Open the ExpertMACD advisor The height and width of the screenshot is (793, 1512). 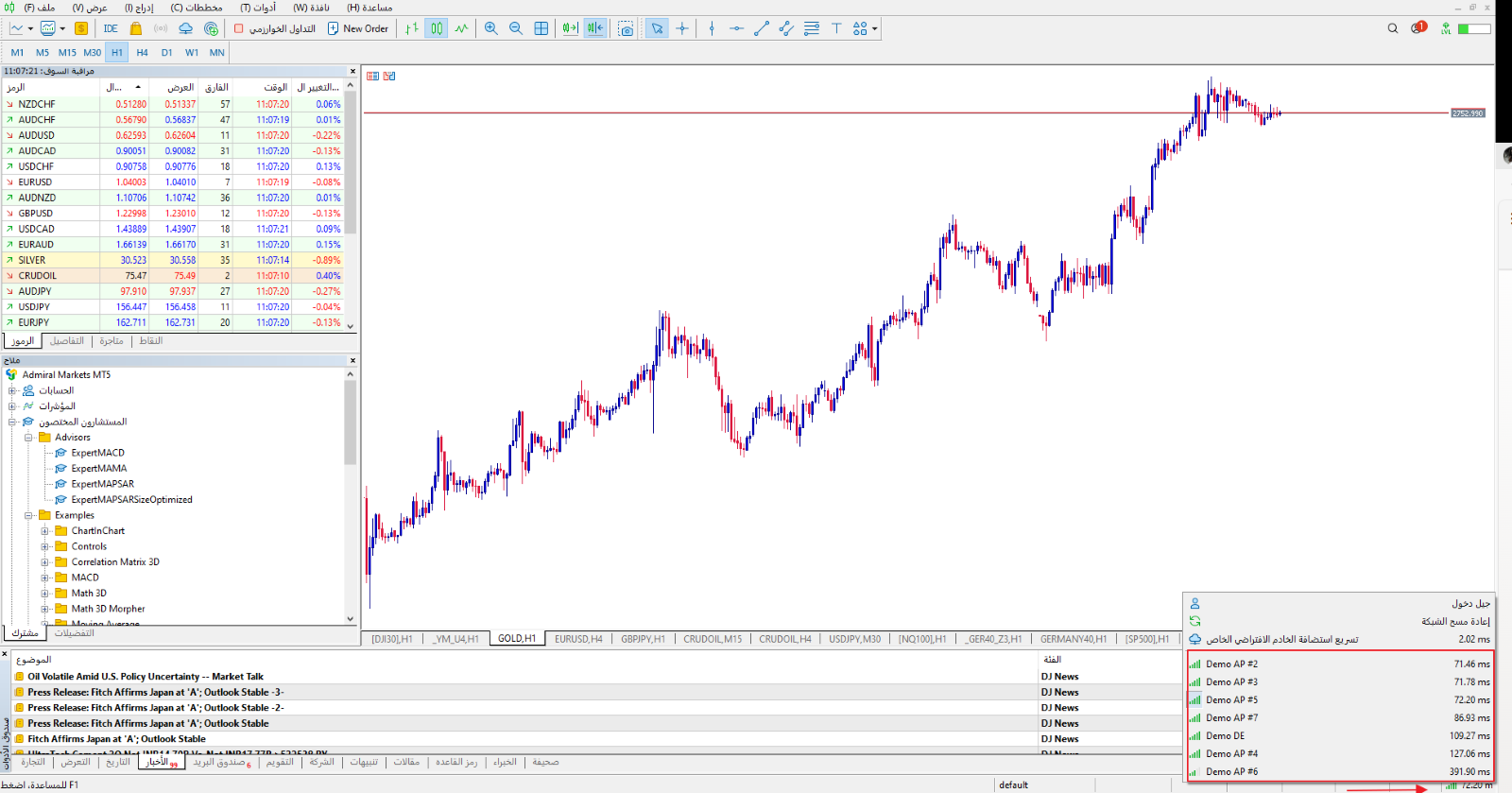tap(97, 453)
